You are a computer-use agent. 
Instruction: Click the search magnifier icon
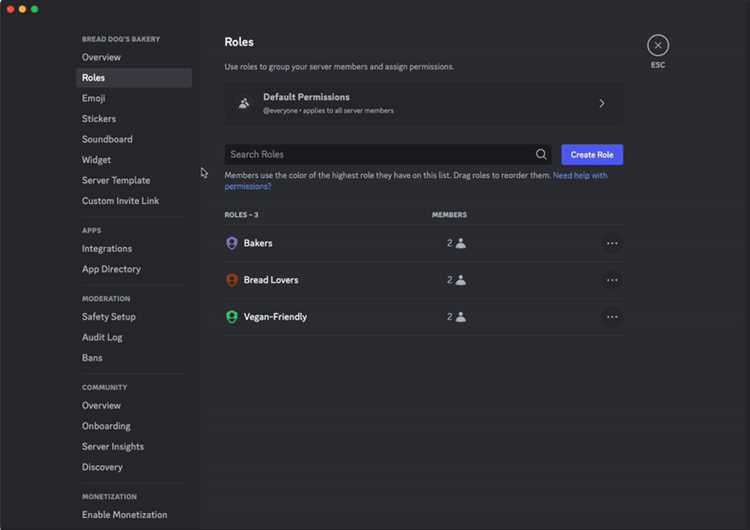[x=541, y=154]
